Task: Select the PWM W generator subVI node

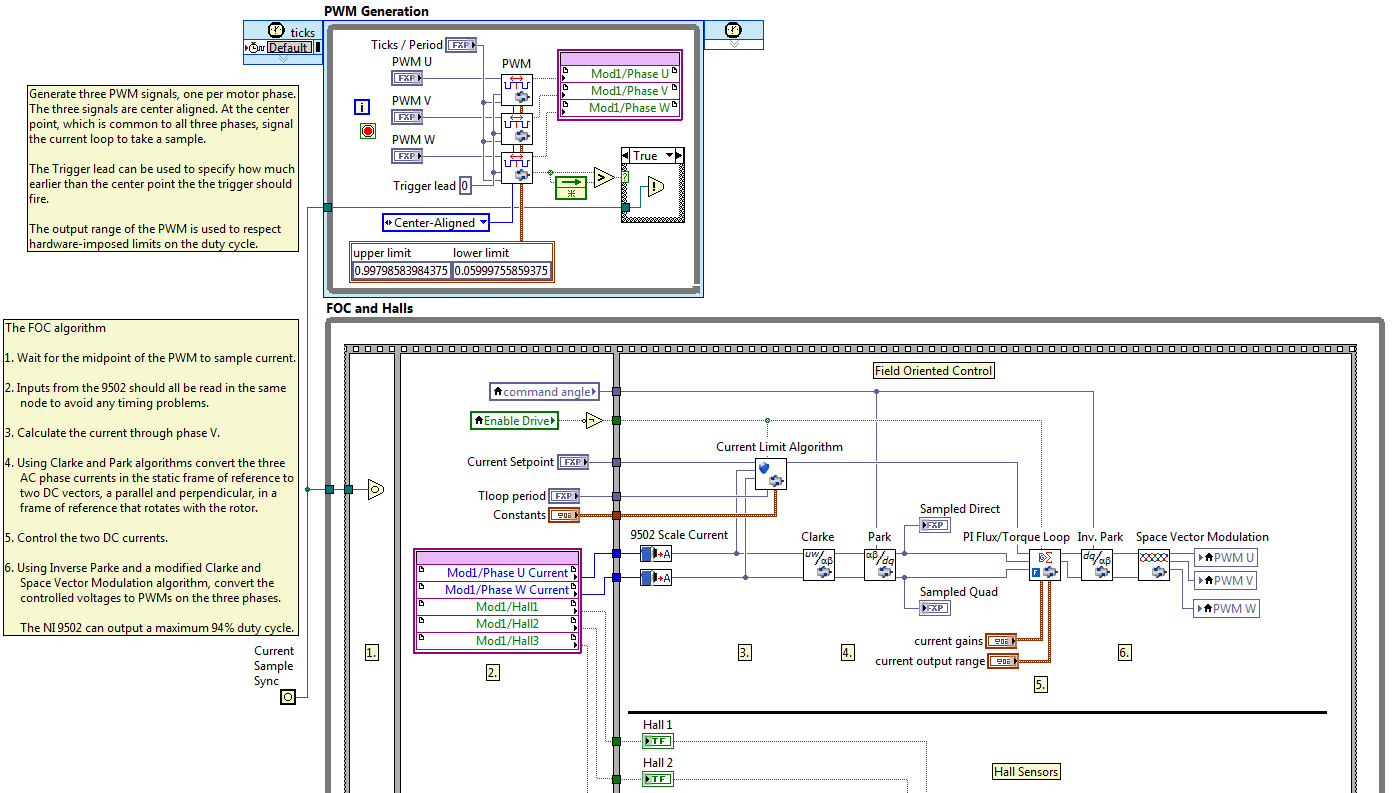Action: point(517,168)
